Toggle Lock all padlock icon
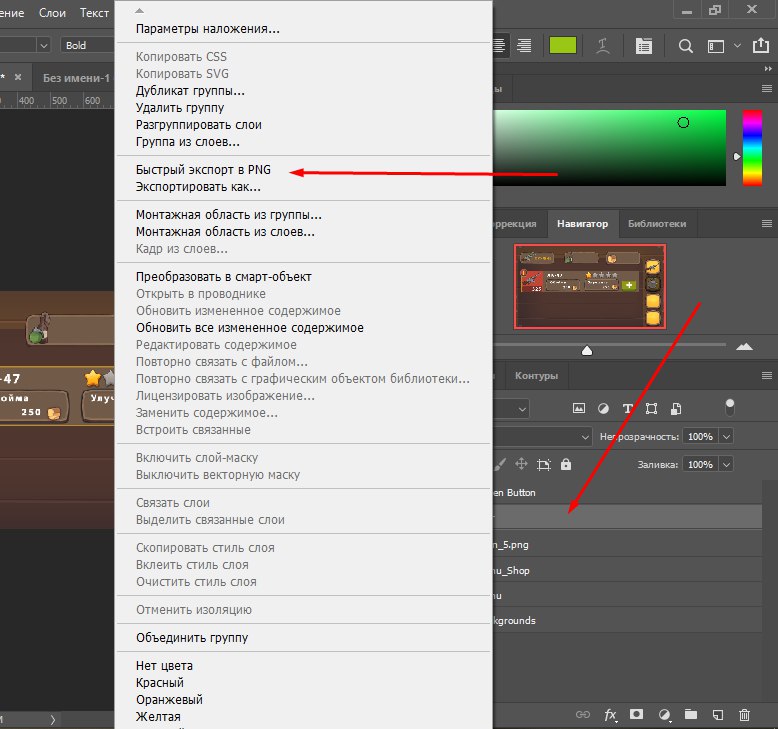The image size is (778, 729). 566,464
